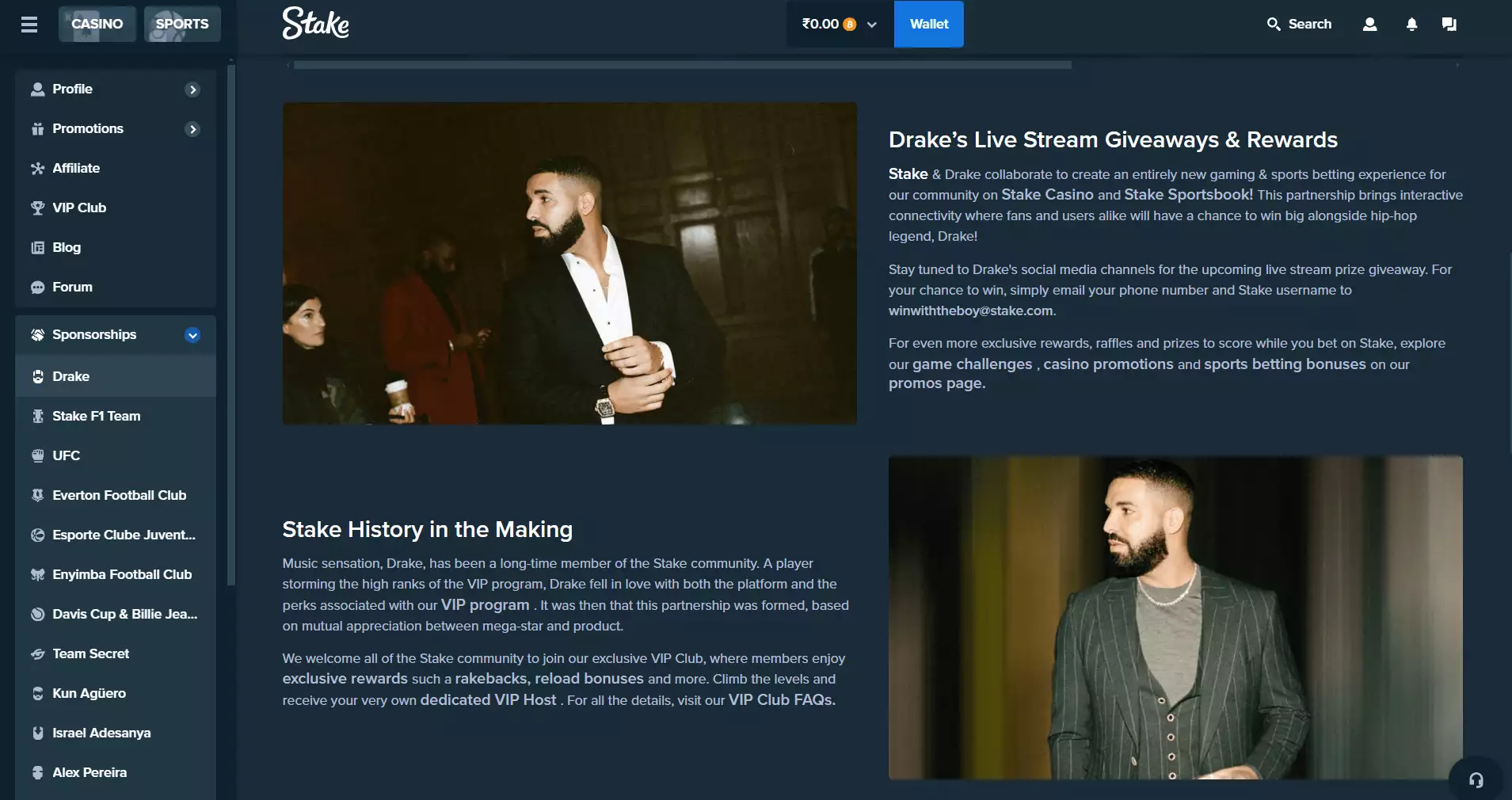Click the sports betting bonuses link
The height and width of the screenshot is (800, 1512).
(x=1285, y=364)
